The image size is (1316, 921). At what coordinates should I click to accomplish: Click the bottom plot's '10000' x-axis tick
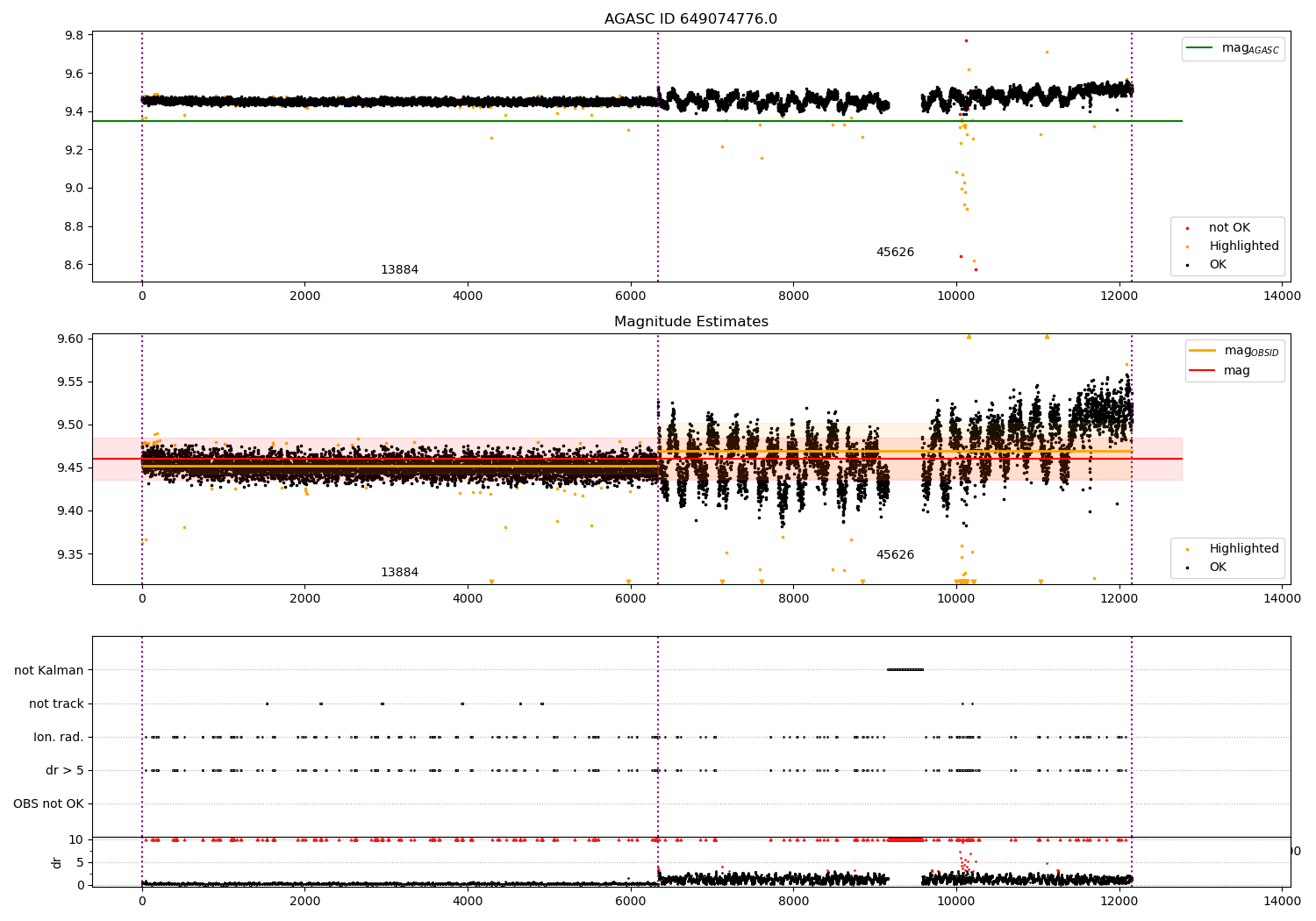click(x=956, y=901)
